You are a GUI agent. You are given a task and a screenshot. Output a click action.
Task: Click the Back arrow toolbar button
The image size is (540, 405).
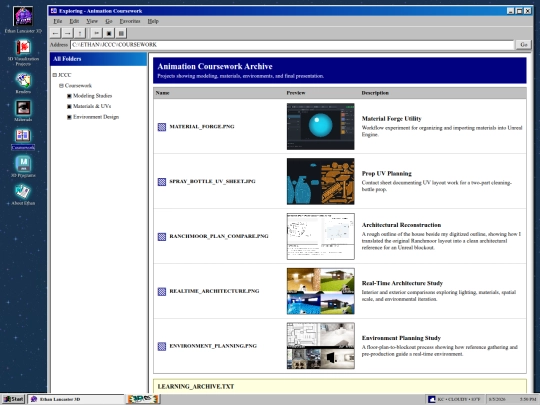click(55, 33)
